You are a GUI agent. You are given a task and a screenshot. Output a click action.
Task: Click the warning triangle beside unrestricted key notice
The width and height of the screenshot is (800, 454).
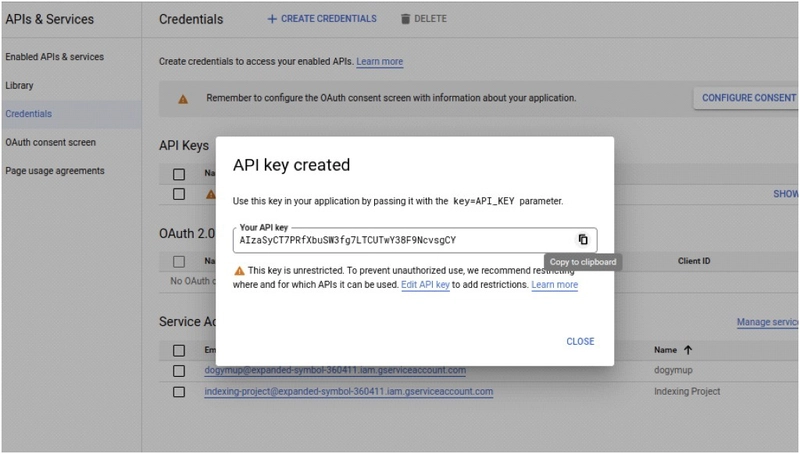click(x=239, y=271)
